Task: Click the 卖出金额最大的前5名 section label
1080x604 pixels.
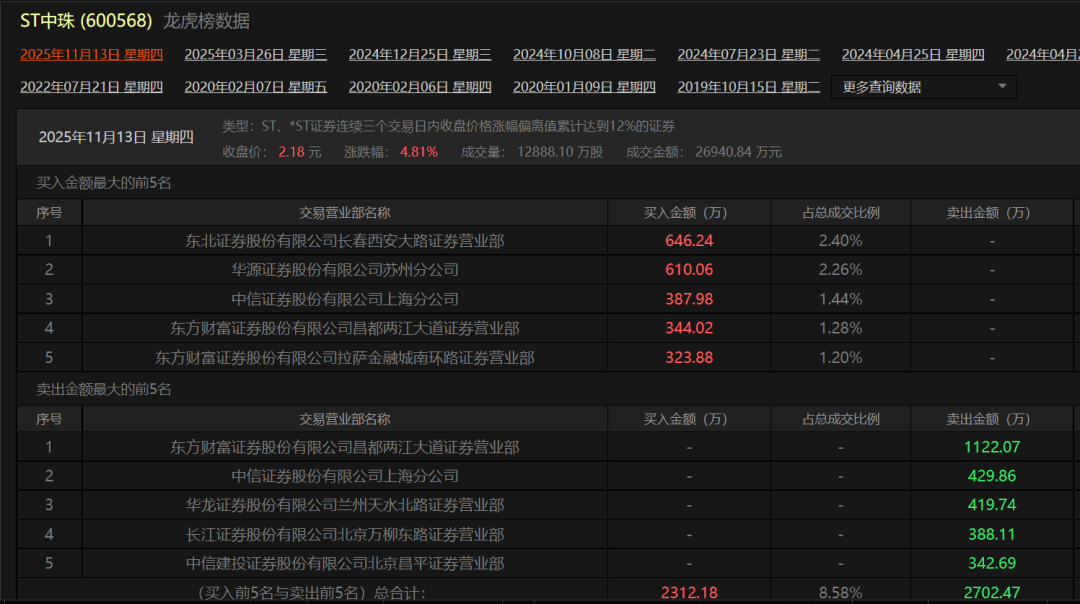Action: pyautogui.click(x=104, y=390)
